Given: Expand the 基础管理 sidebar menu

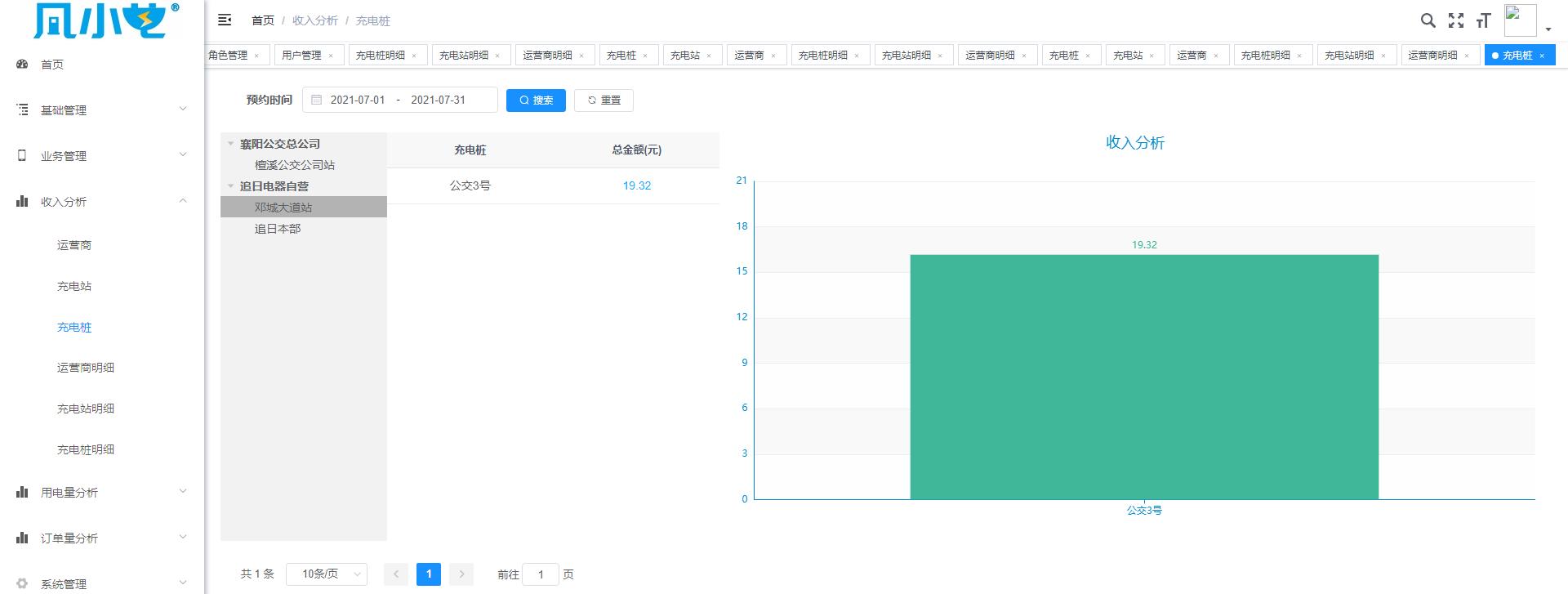Looking at the screenshot, I should coord(102,110).
